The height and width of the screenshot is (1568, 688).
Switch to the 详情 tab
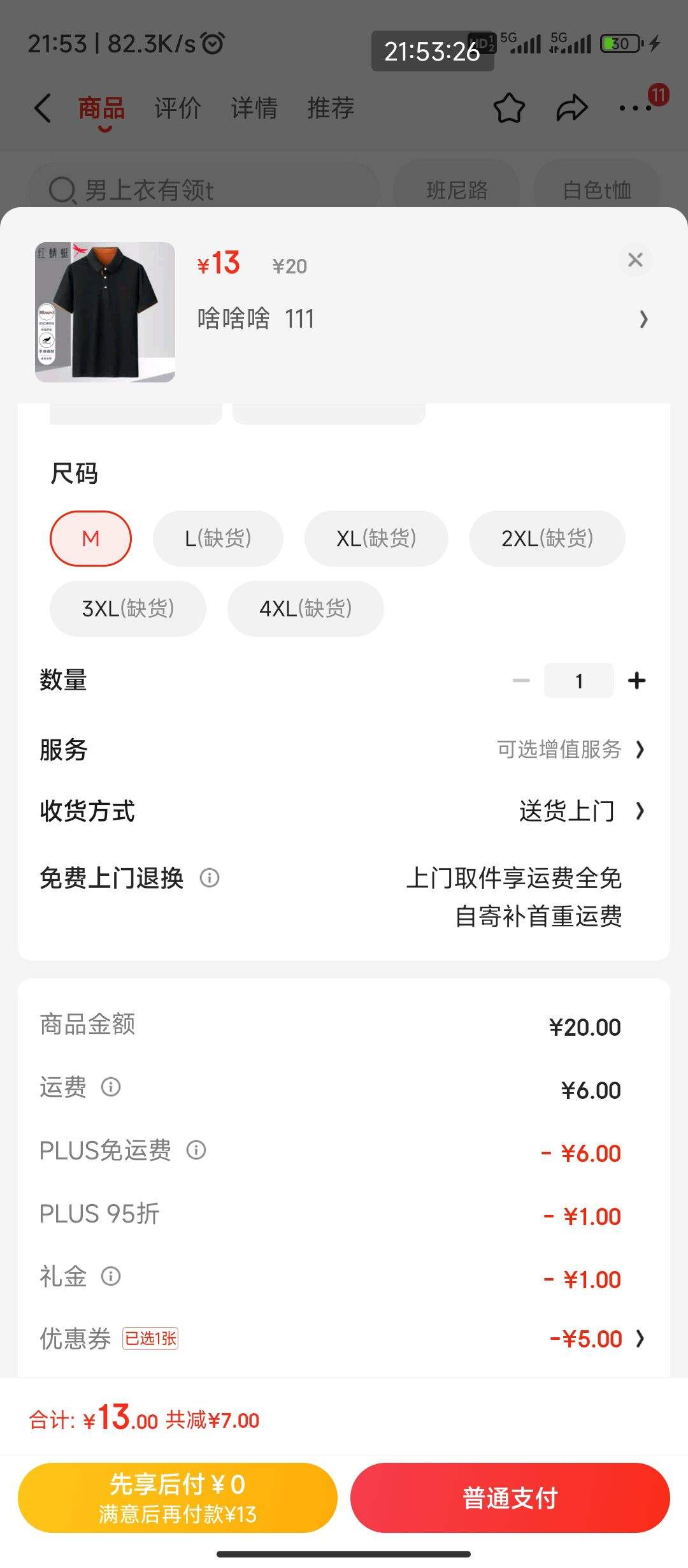pos(254,108)
